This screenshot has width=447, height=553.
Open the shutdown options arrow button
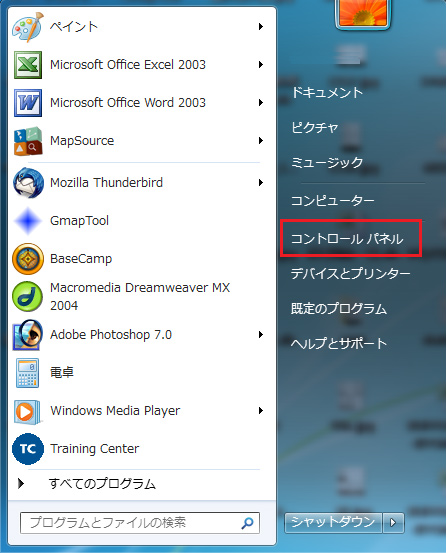[x=393, y=522]
